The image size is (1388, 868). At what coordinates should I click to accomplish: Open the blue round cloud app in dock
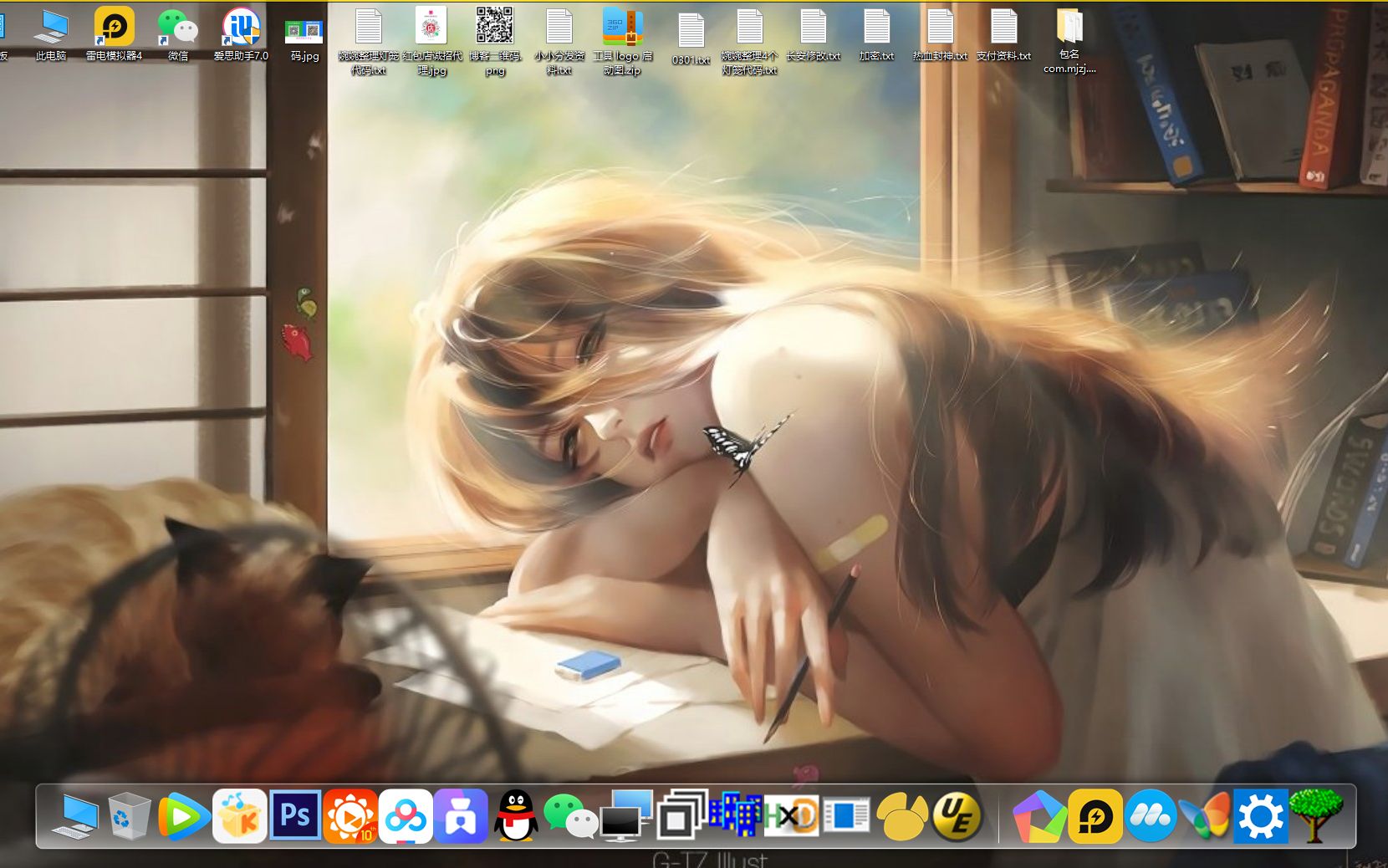pyautogui.click(x=1151, y=816)
